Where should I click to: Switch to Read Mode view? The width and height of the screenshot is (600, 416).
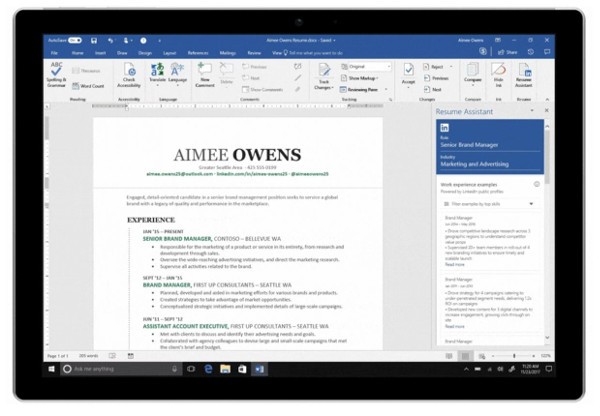click(449, 356)
